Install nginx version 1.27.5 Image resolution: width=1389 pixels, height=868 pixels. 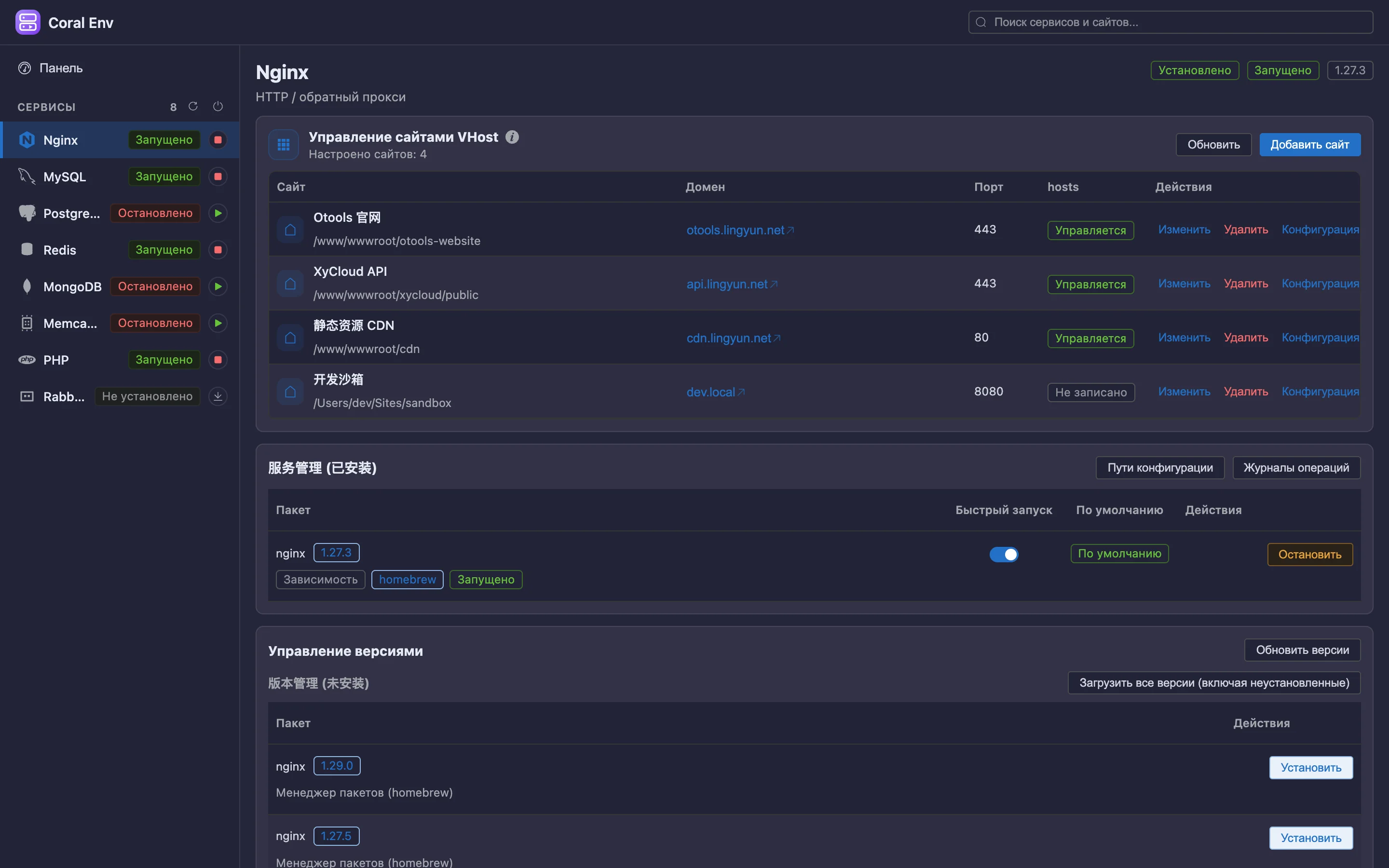1311,838
